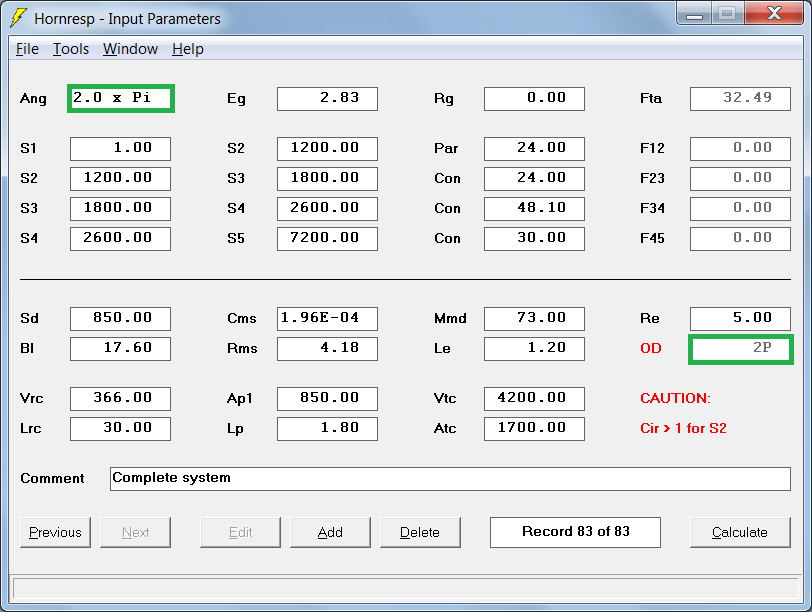Click the S2 field with 1200.00 in first column
Viewport: 812px width, 612px height.
click(120, 179)
